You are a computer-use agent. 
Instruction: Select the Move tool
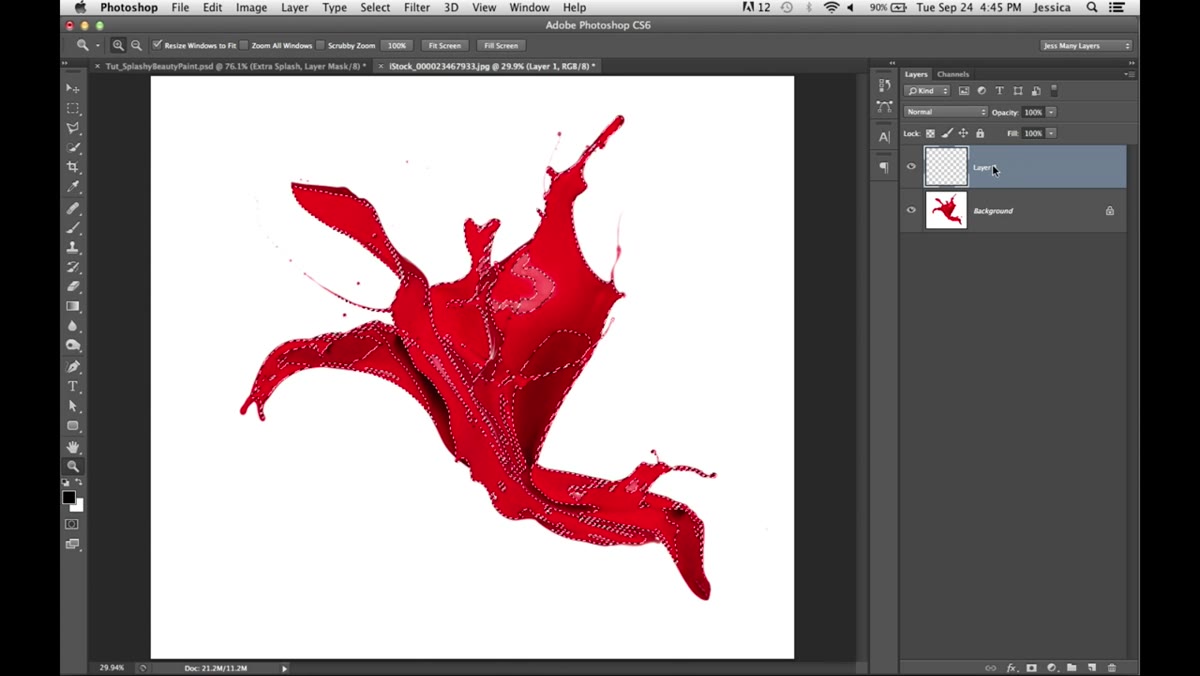point(73,88)
